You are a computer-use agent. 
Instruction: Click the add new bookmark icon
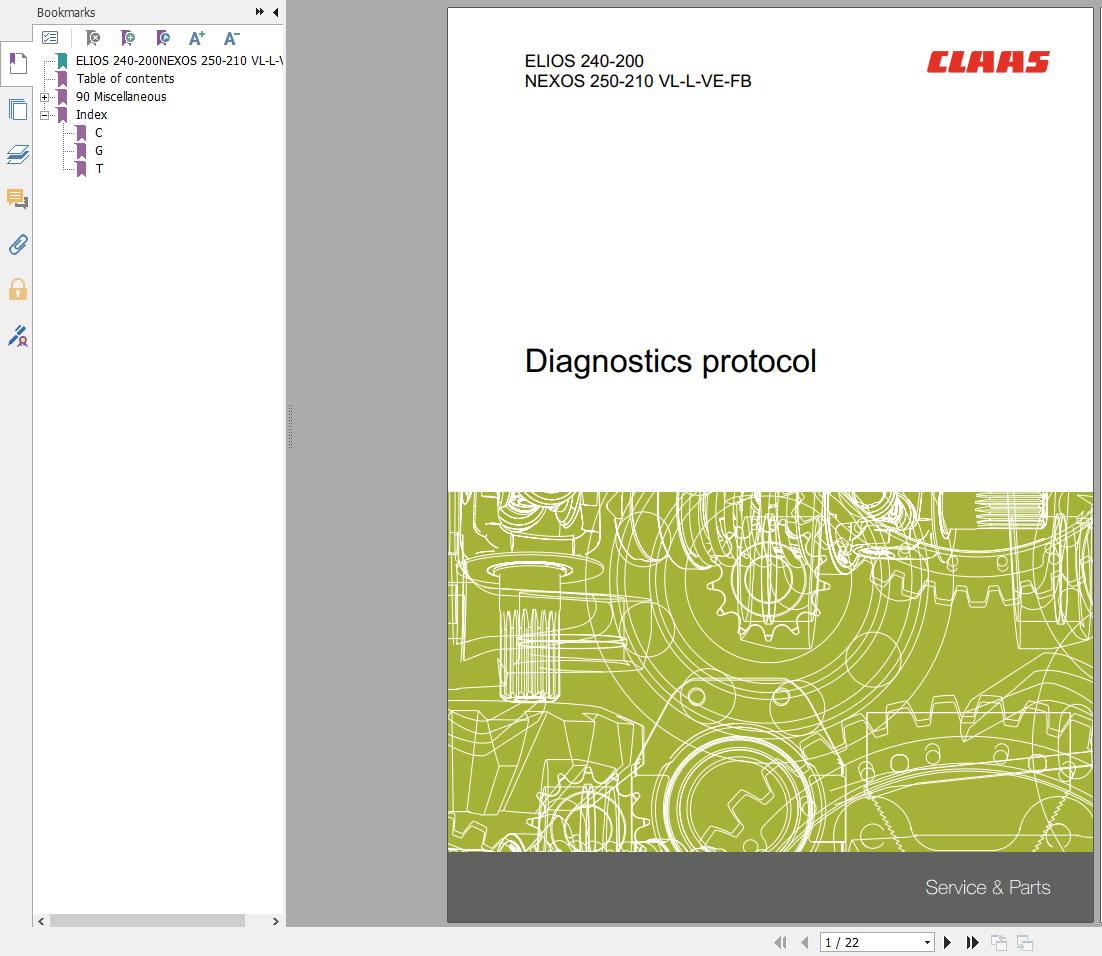tap(127, 38)
